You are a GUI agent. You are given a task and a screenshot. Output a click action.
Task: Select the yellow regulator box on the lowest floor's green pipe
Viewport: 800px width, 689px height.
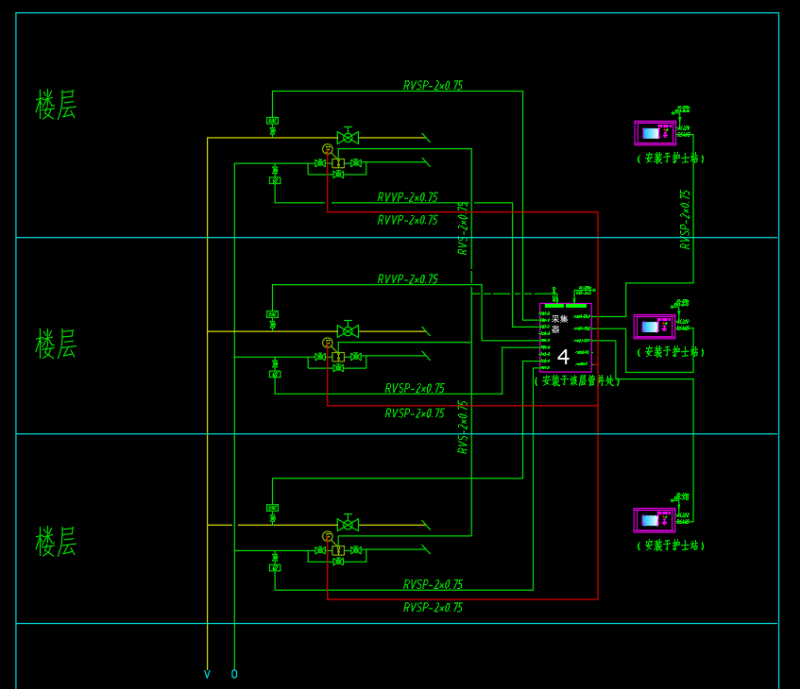click(x=338, y=551)
